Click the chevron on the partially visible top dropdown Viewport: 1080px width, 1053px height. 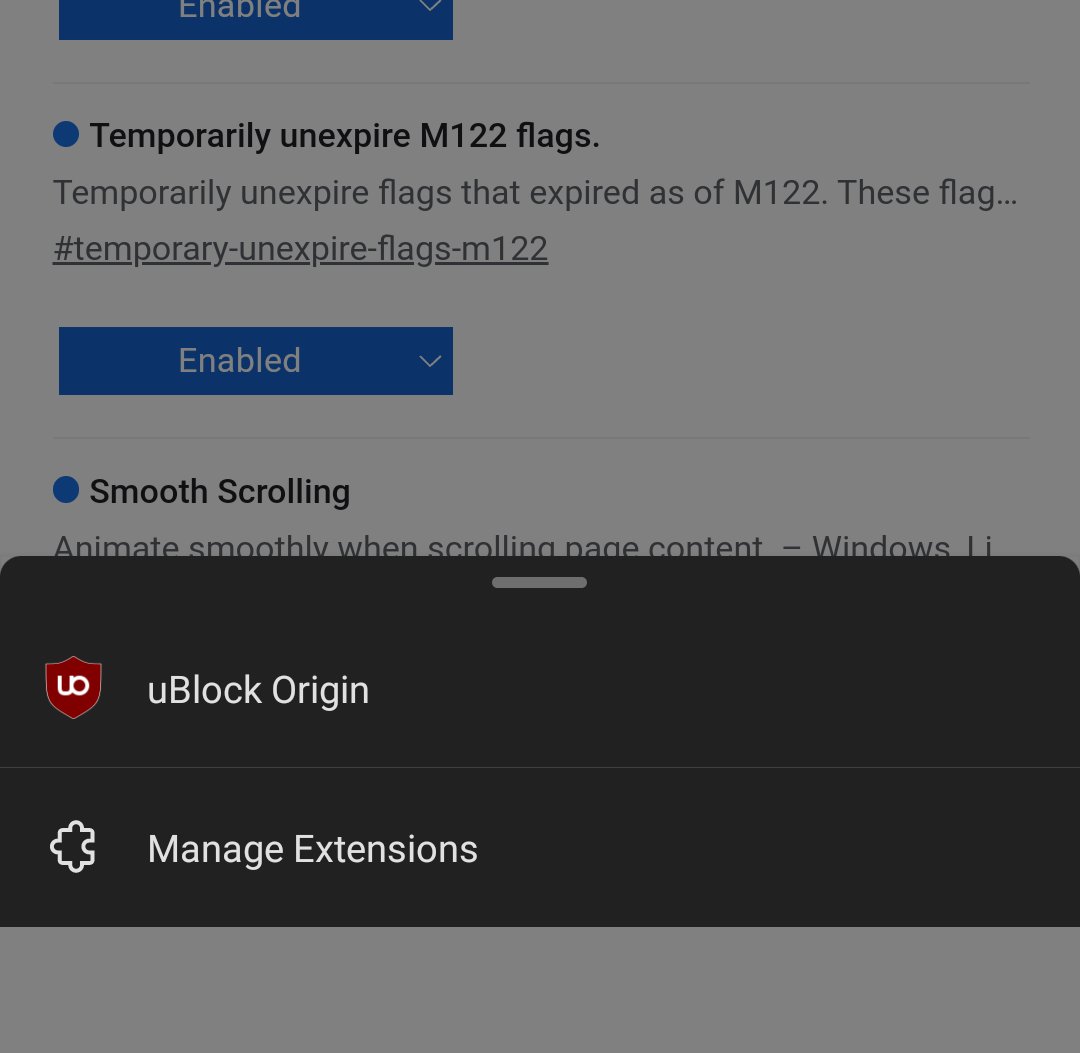coord(430,6)
